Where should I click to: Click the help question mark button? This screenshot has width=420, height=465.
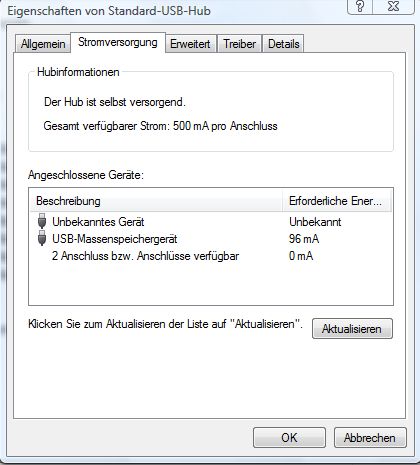[360, 7]
